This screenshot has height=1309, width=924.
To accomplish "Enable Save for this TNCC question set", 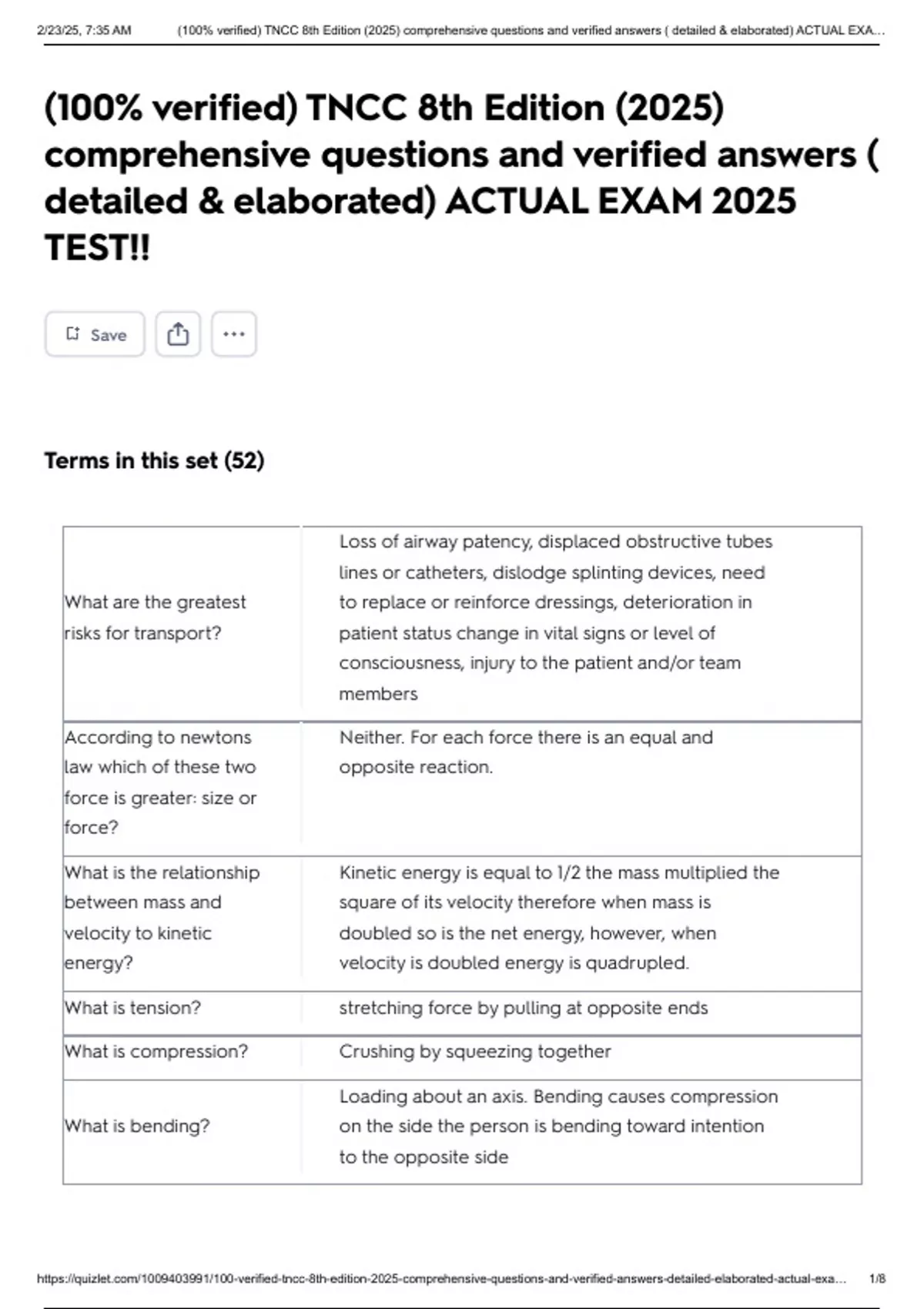I will (x=94, y=333).
